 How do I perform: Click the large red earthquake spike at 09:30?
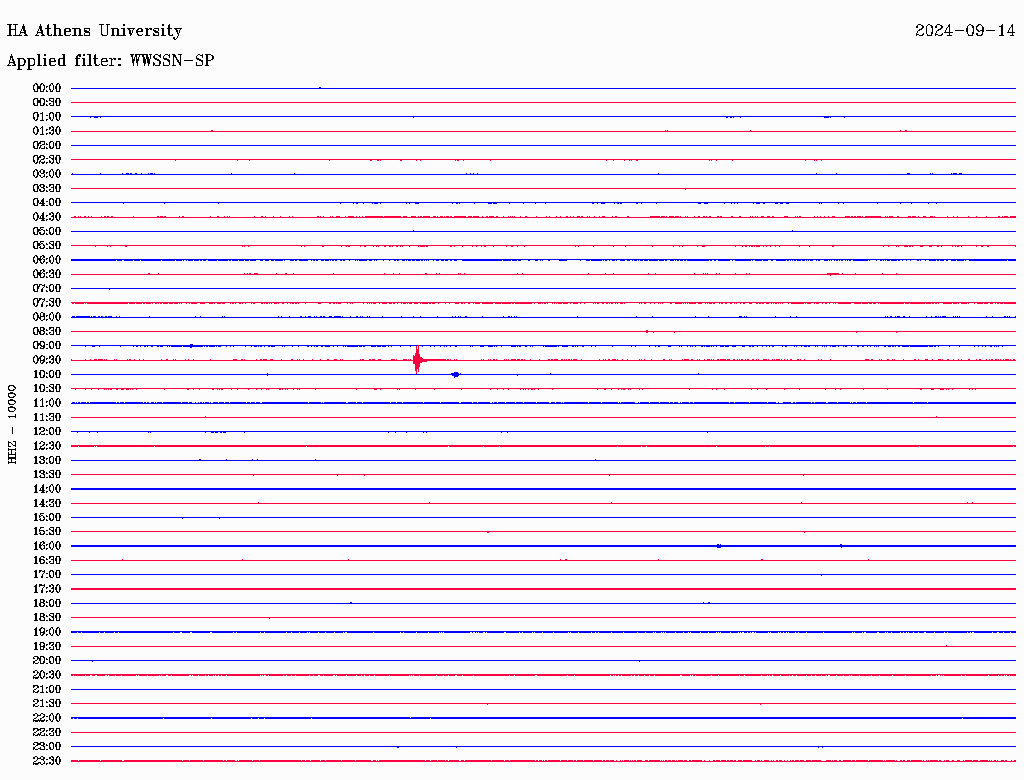tap(417, 359)
